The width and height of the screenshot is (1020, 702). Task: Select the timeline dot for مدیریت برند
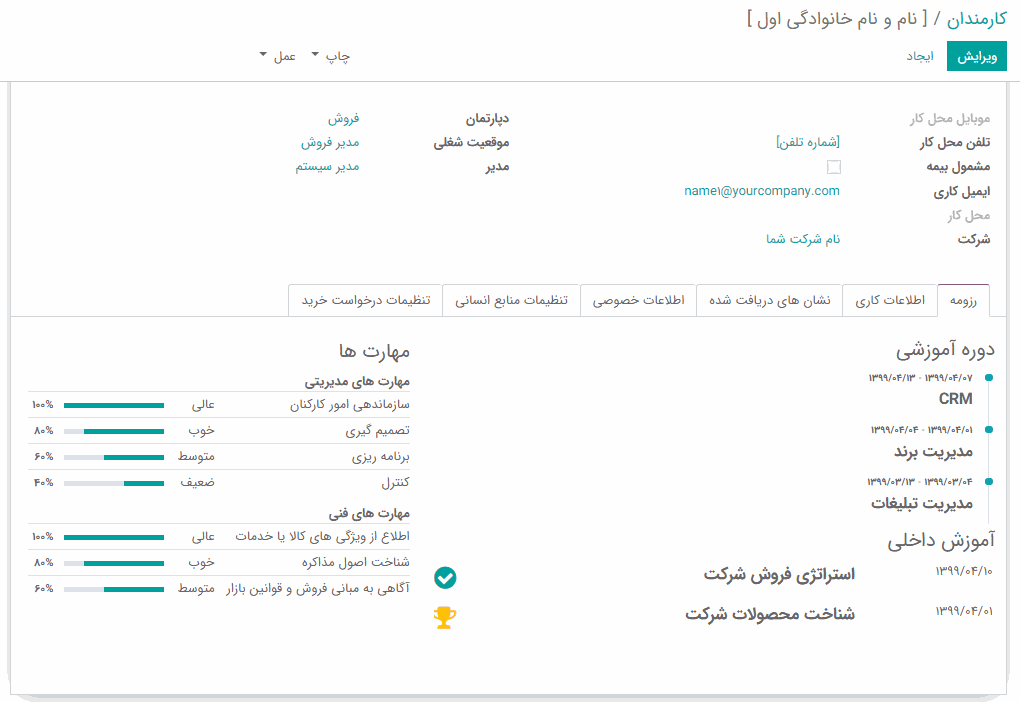989,429
